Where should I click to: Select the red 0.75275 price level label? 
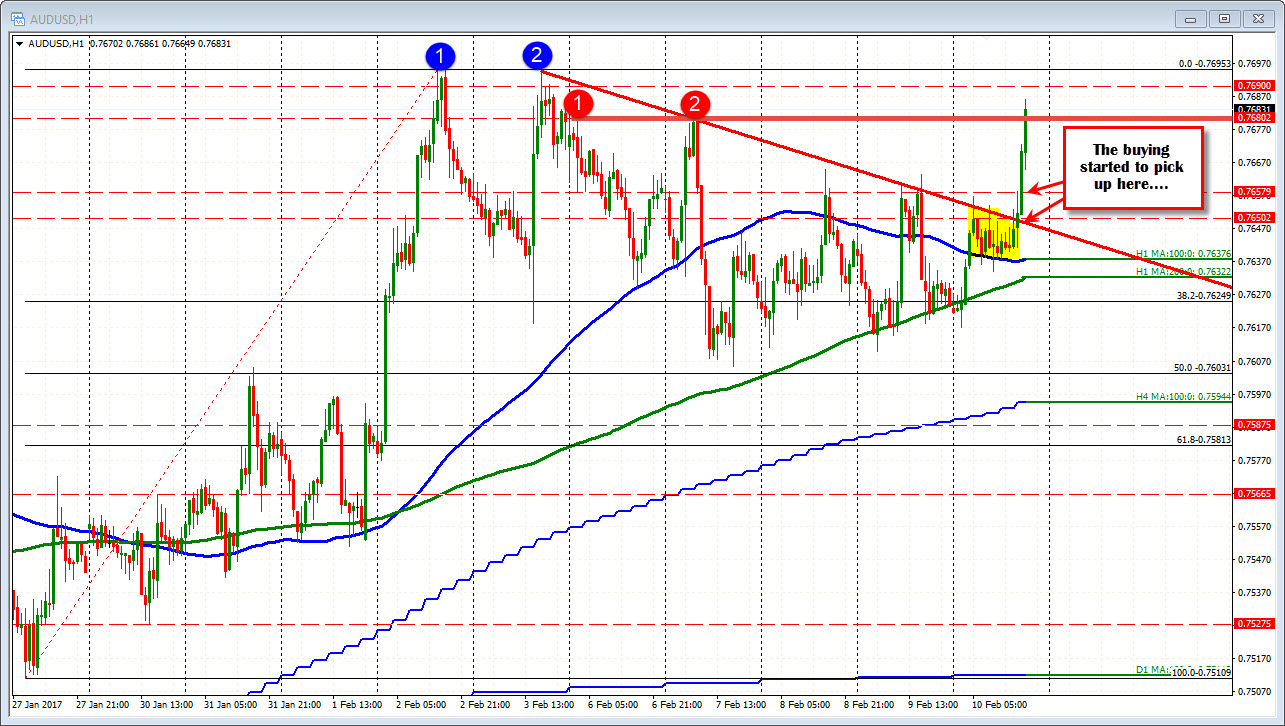tap(1254, 624)
